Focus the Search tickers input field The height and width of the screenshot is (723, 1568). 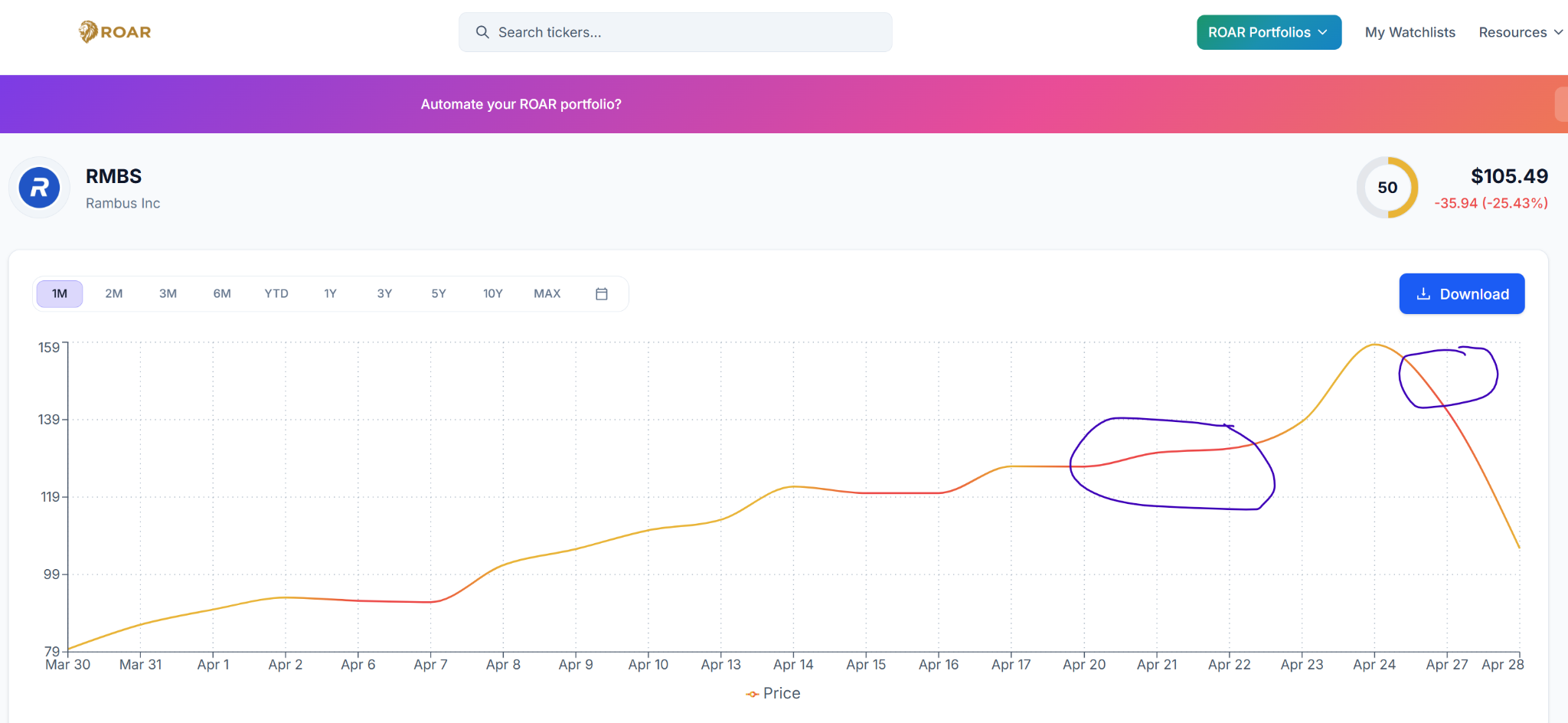click(689, 32)
